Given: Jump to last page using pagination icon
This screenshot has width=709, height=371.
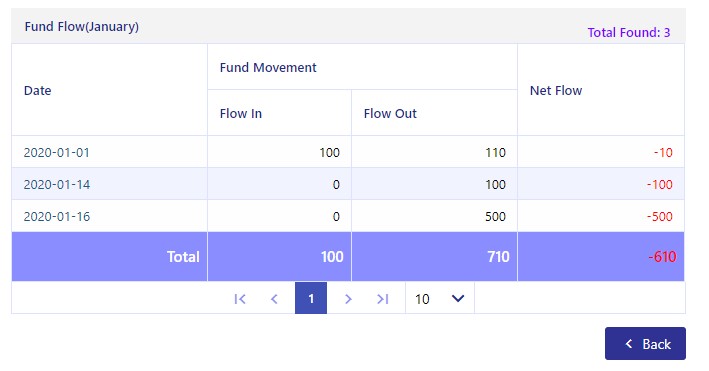Looking at the screenshot, I should (383, 299).
